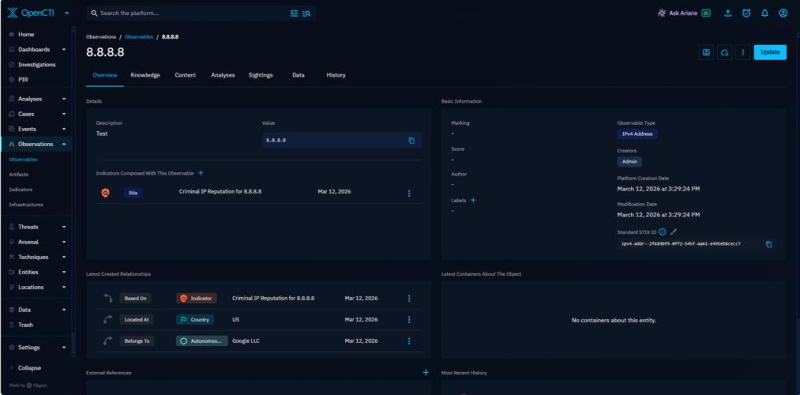The width and height of the screenshot is (800, 395).
Task: Expand the Data sidebar section
Action: (x=64, y=310)
